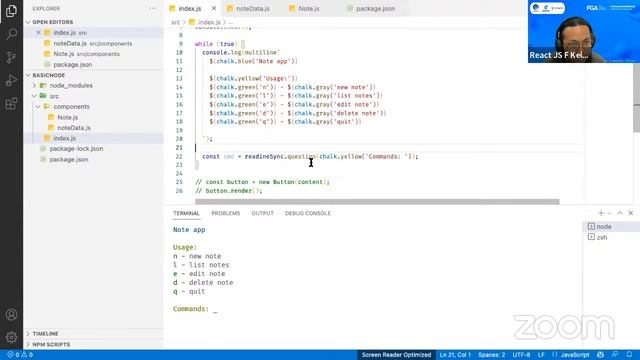Open package-lock.json in the file tree
Screen dimensions: 640x360
[76, 149]
